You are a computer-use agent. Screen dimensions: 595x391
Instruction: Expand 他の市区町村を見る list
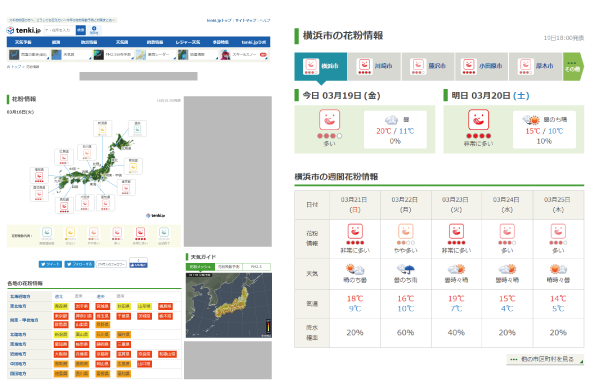pyautogui.click(x=545, y=359)
